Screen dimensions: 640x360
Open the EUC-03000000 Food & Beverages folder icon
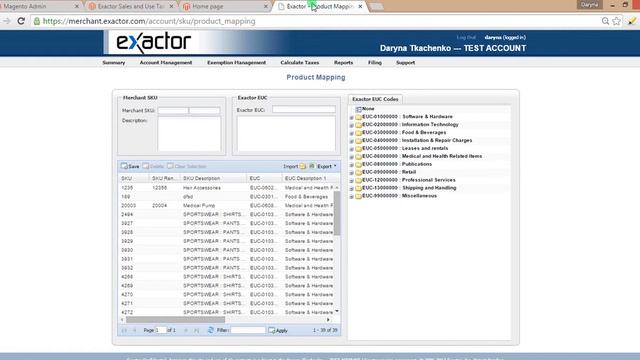pos(358,133)
